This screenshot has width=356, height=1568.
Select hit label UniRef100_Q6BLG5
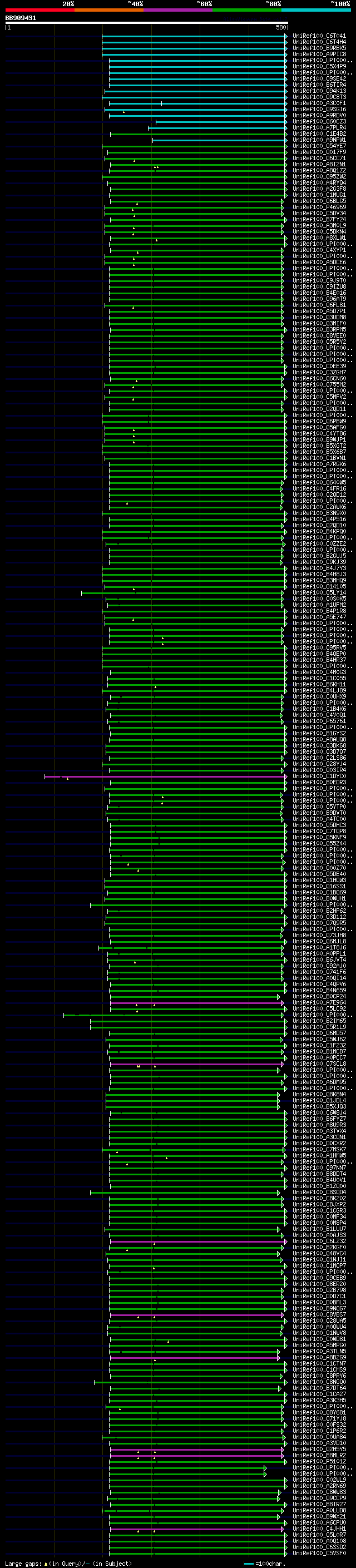[x=319, y=201]
